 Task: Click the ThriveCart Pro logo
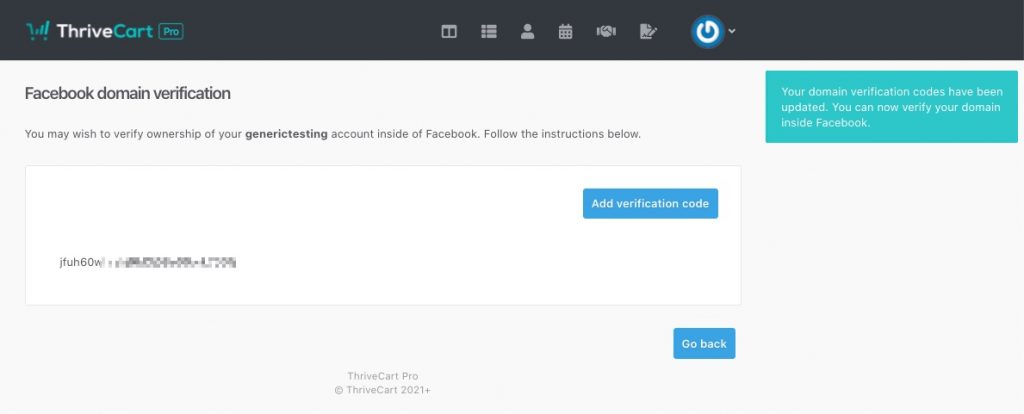click(x=104, y=31)
